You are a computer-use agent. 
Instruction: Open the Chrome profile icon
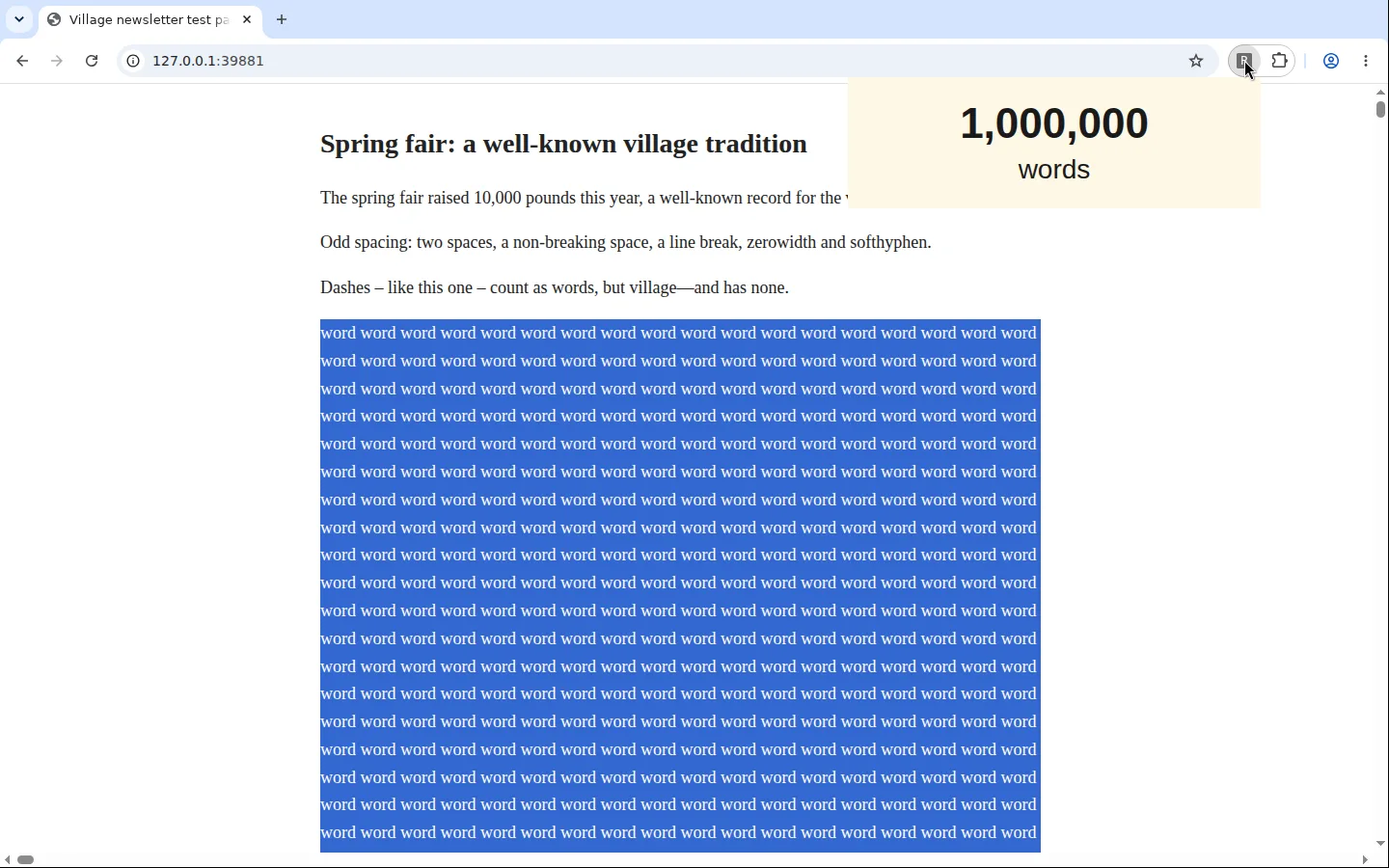pos(1332,61)
